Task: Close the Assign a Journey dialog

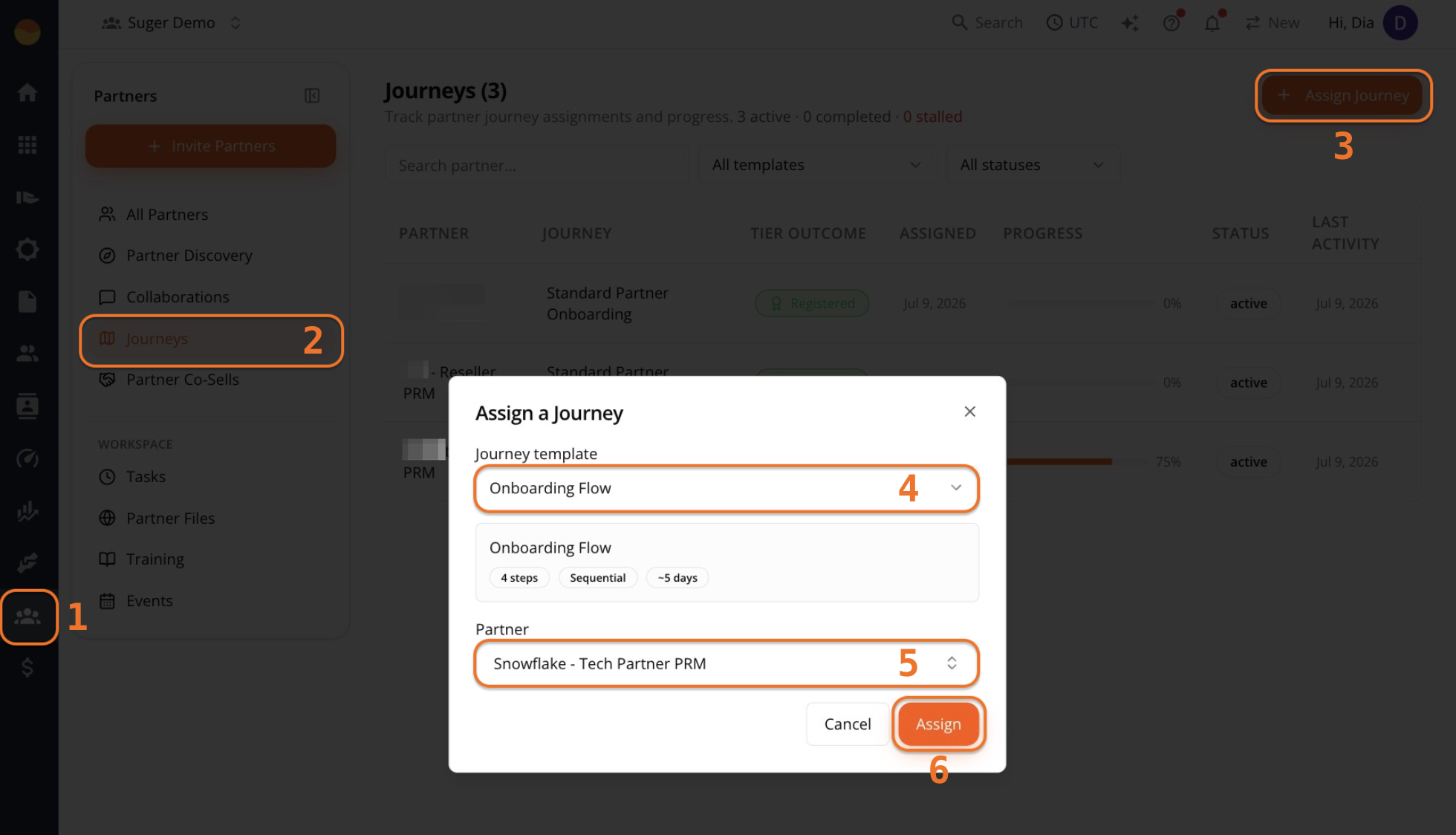Action: pyautogui.click(x=969, y=412)
